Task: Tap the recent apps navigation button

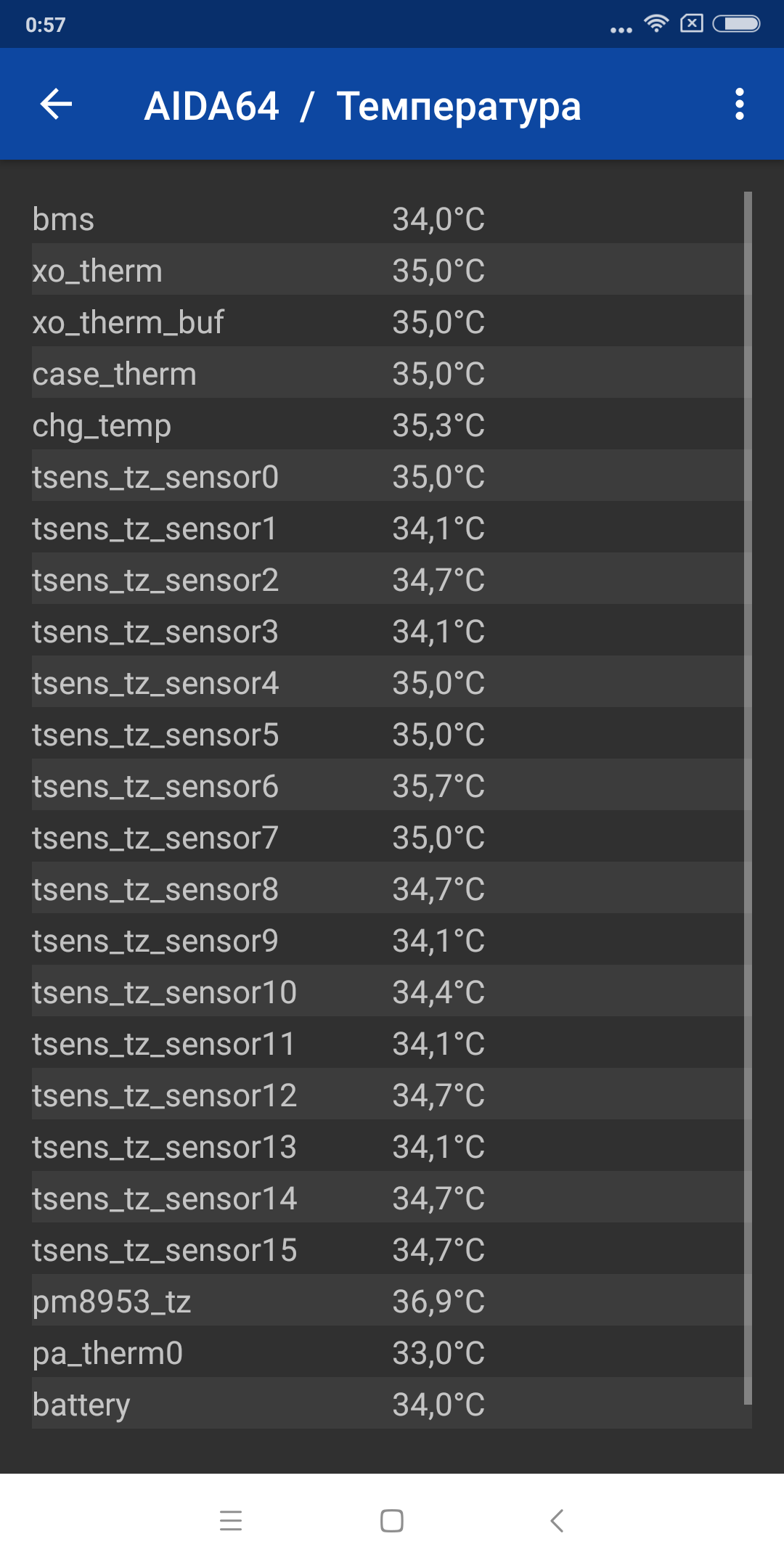Action: tap(231, 1520)
